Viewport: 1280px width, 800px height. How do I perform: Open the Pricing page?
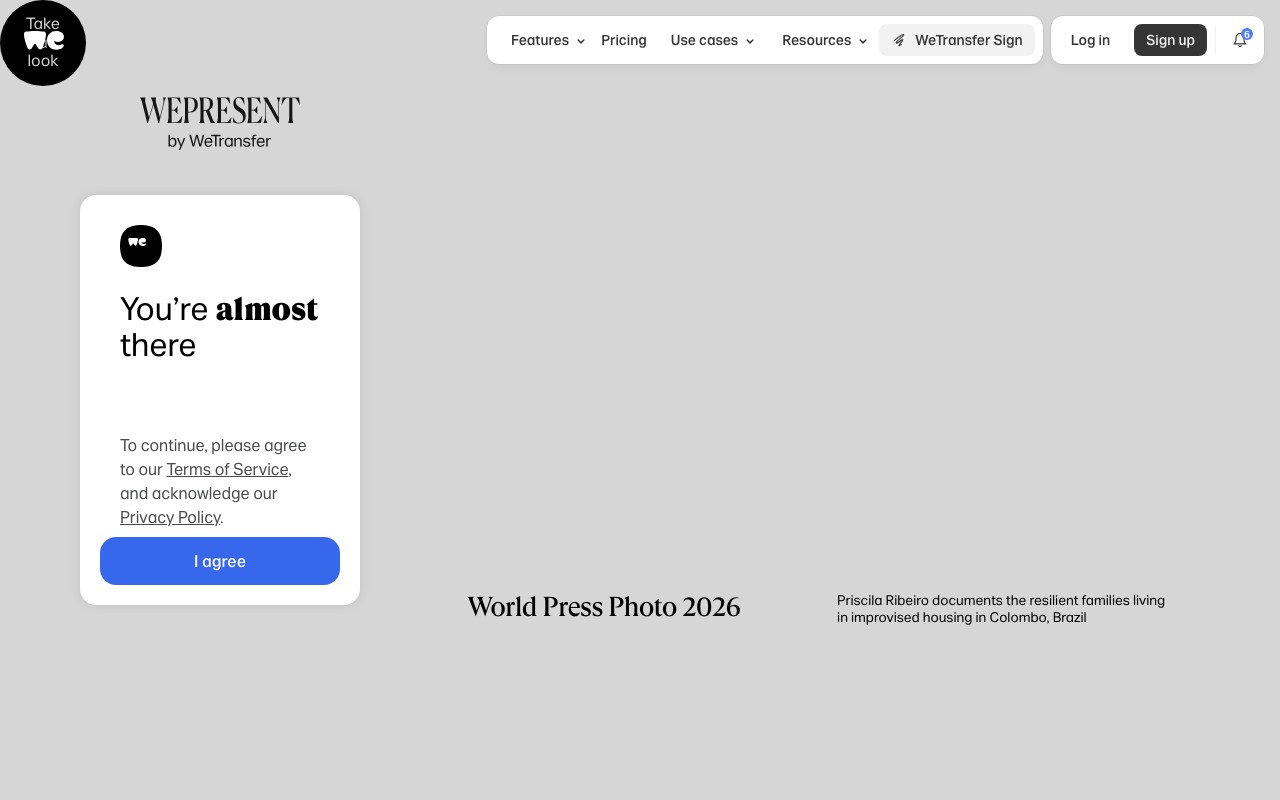[x=624, y=40]
